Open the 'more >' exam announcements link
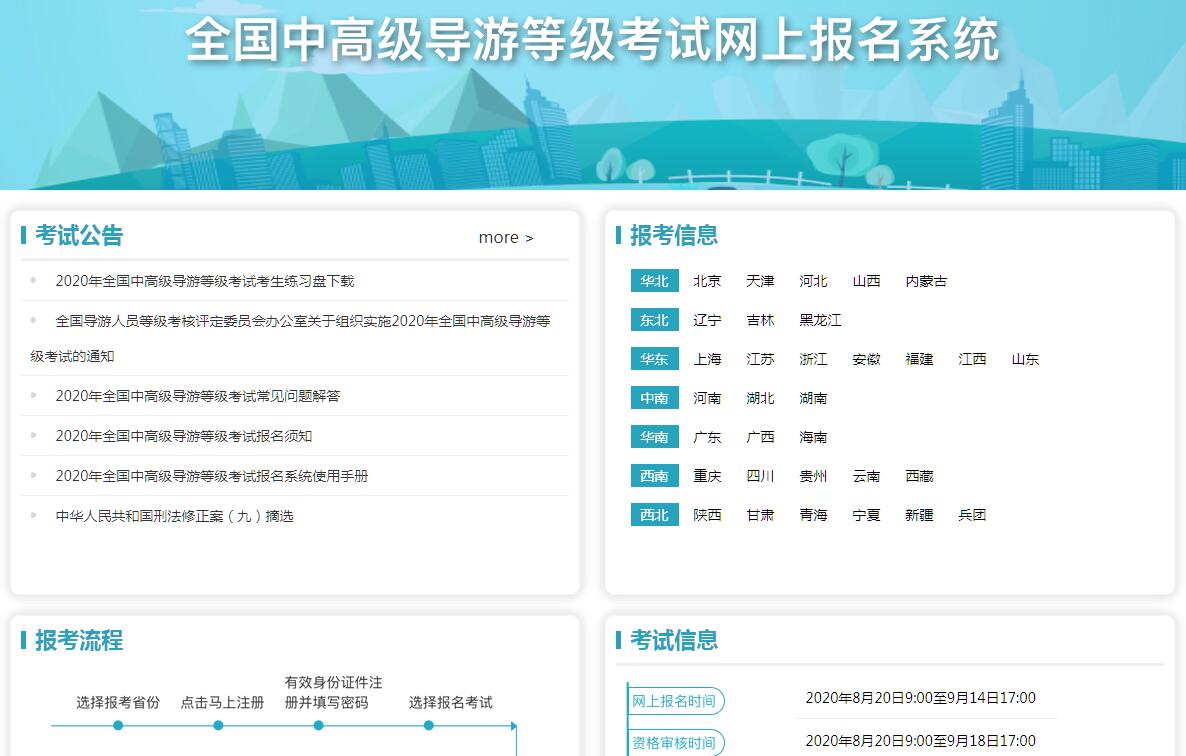This screenshot has width=1186, height=756. 506,238
